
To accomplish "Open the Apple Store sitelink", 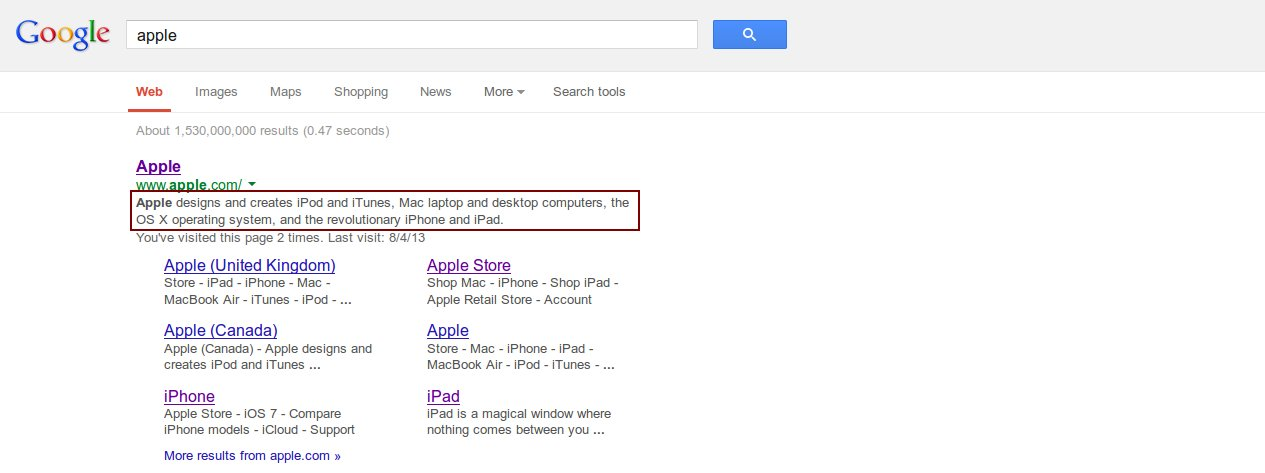I will (x=469, y=265).
